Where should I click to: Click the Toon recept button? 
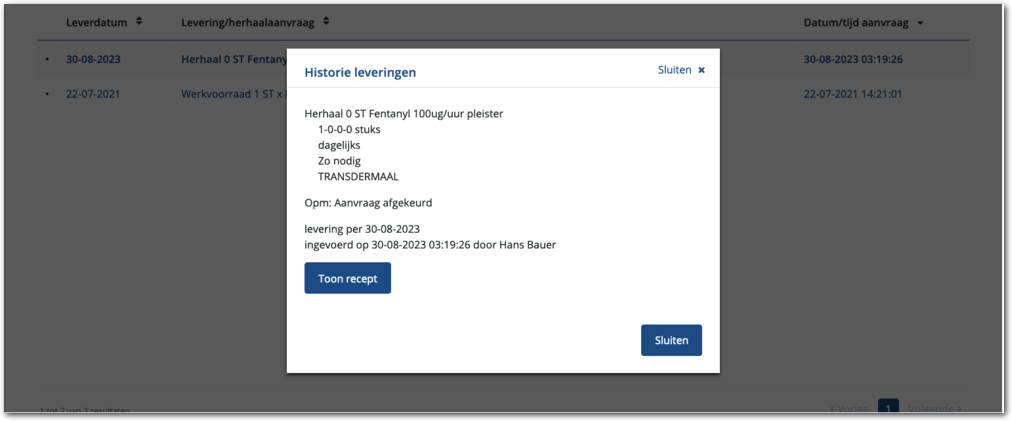click(x=347, y=278)
